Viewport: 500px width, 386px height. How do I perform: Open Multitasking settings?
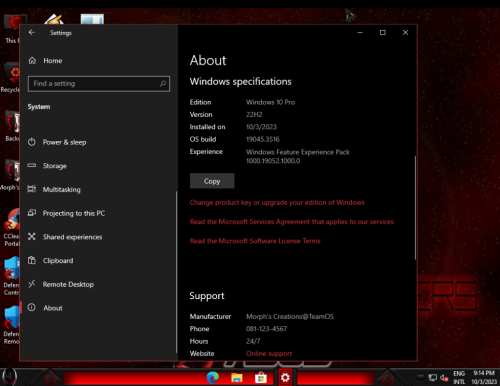98,190
